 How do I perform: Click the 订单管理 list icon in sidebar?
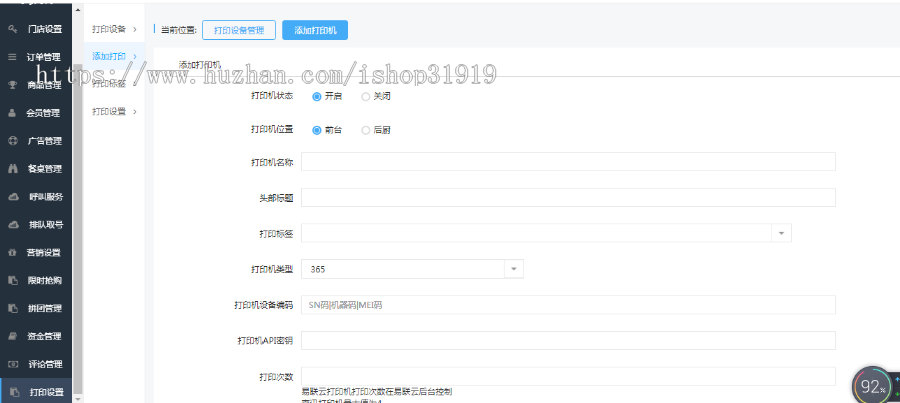click(13, 57)
